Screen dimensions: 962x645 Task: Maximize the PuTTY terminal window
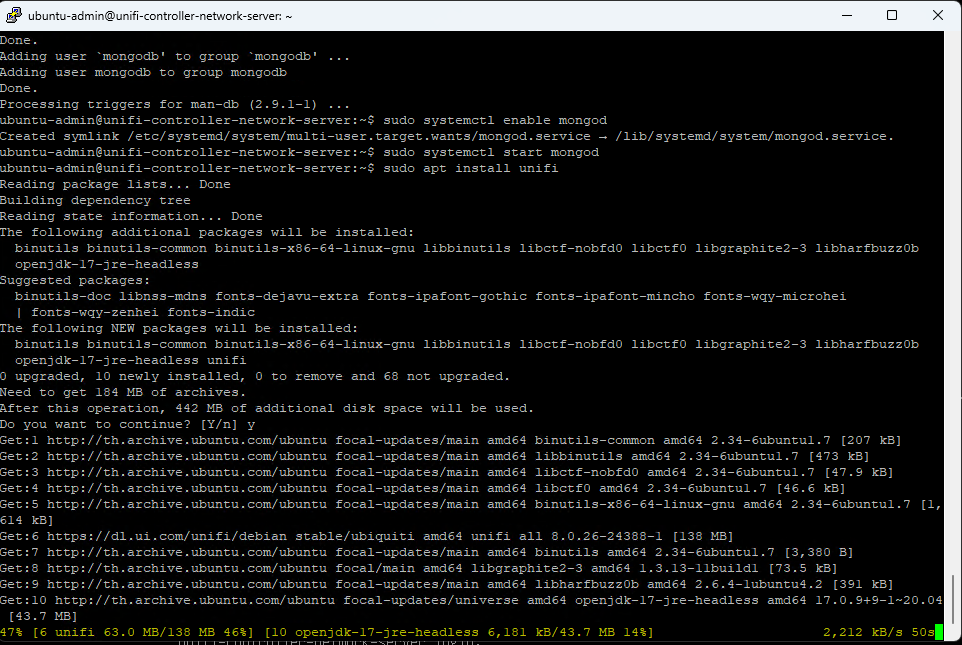coord(892,15)
